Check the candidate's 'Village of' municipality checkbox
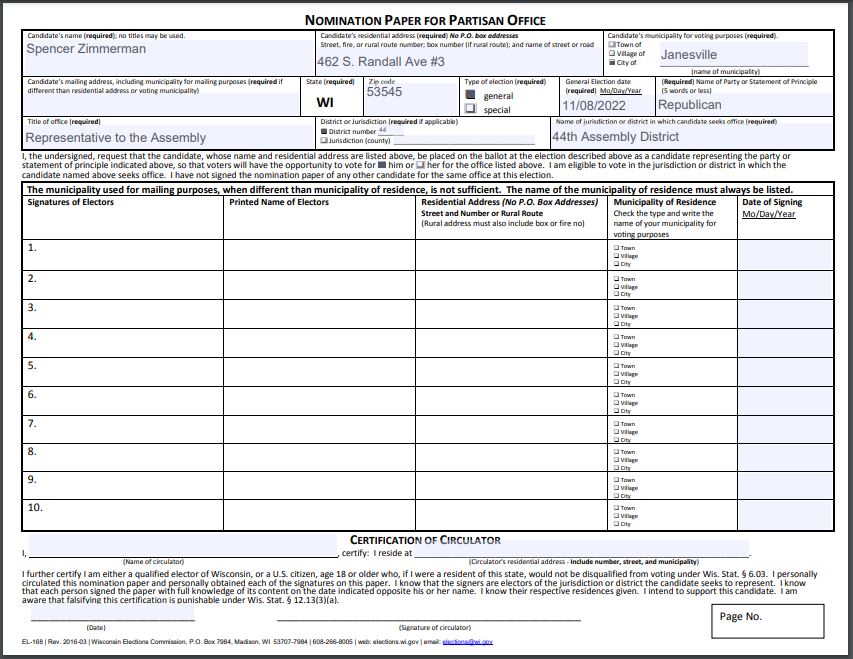 [x=612, y=53]
